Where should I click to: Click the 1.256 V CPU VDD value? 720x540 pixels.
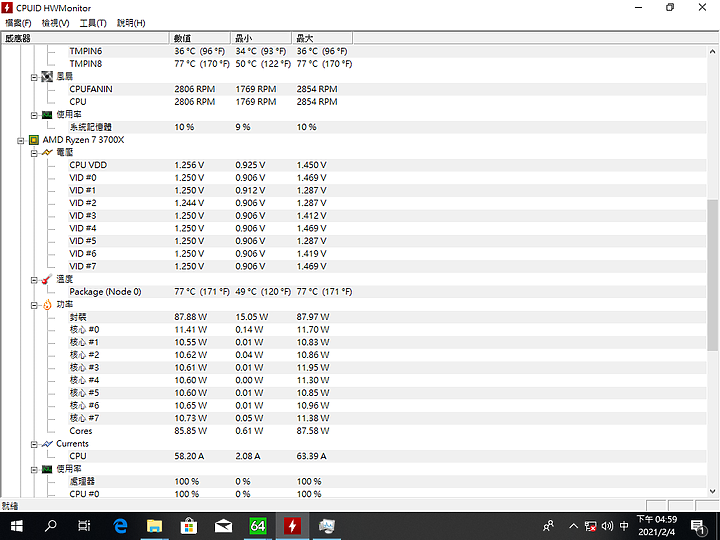189,165
